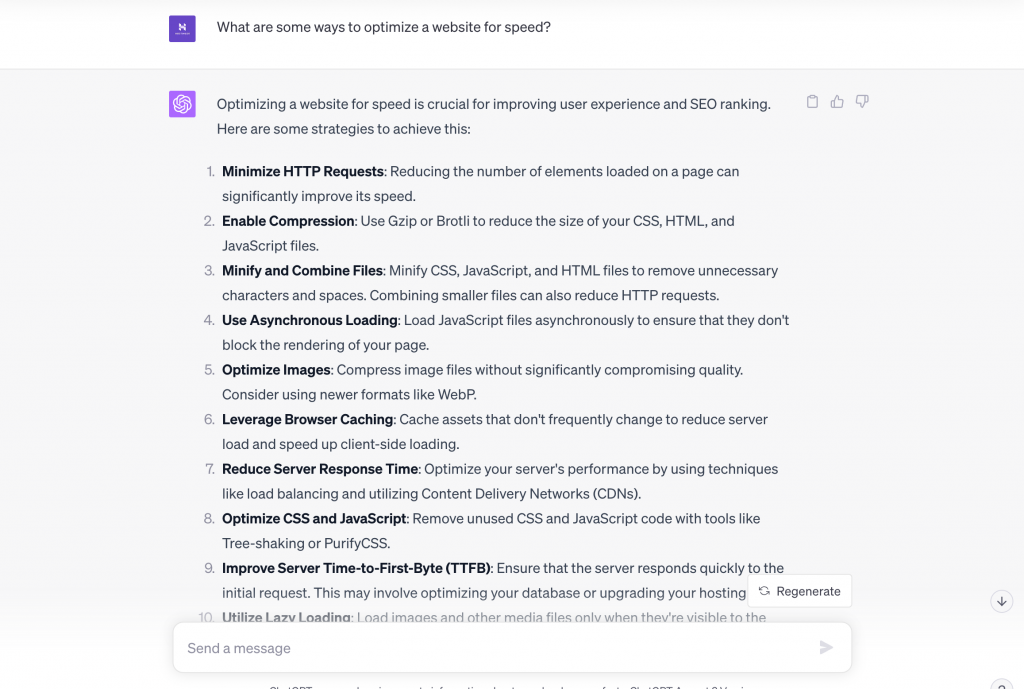Click the "Leverage Browser Caching" heading
Viewport: 1024px width, 689px height.
[307, 420]
